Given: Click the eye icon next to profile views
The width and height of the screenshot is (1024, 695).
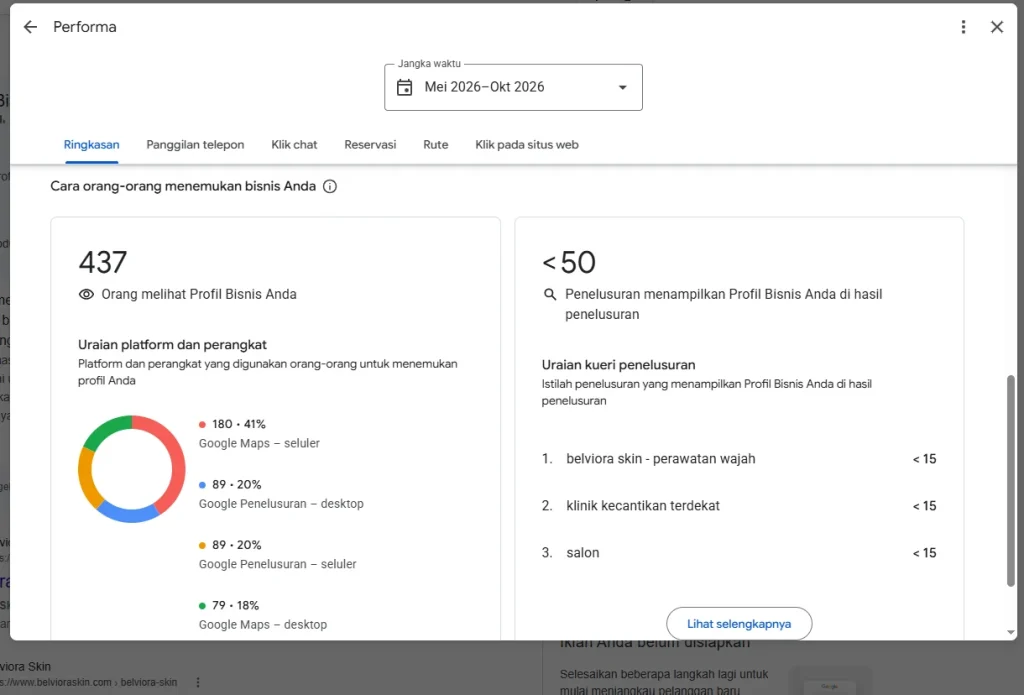Looking at the screenshot, I should 86,295.
